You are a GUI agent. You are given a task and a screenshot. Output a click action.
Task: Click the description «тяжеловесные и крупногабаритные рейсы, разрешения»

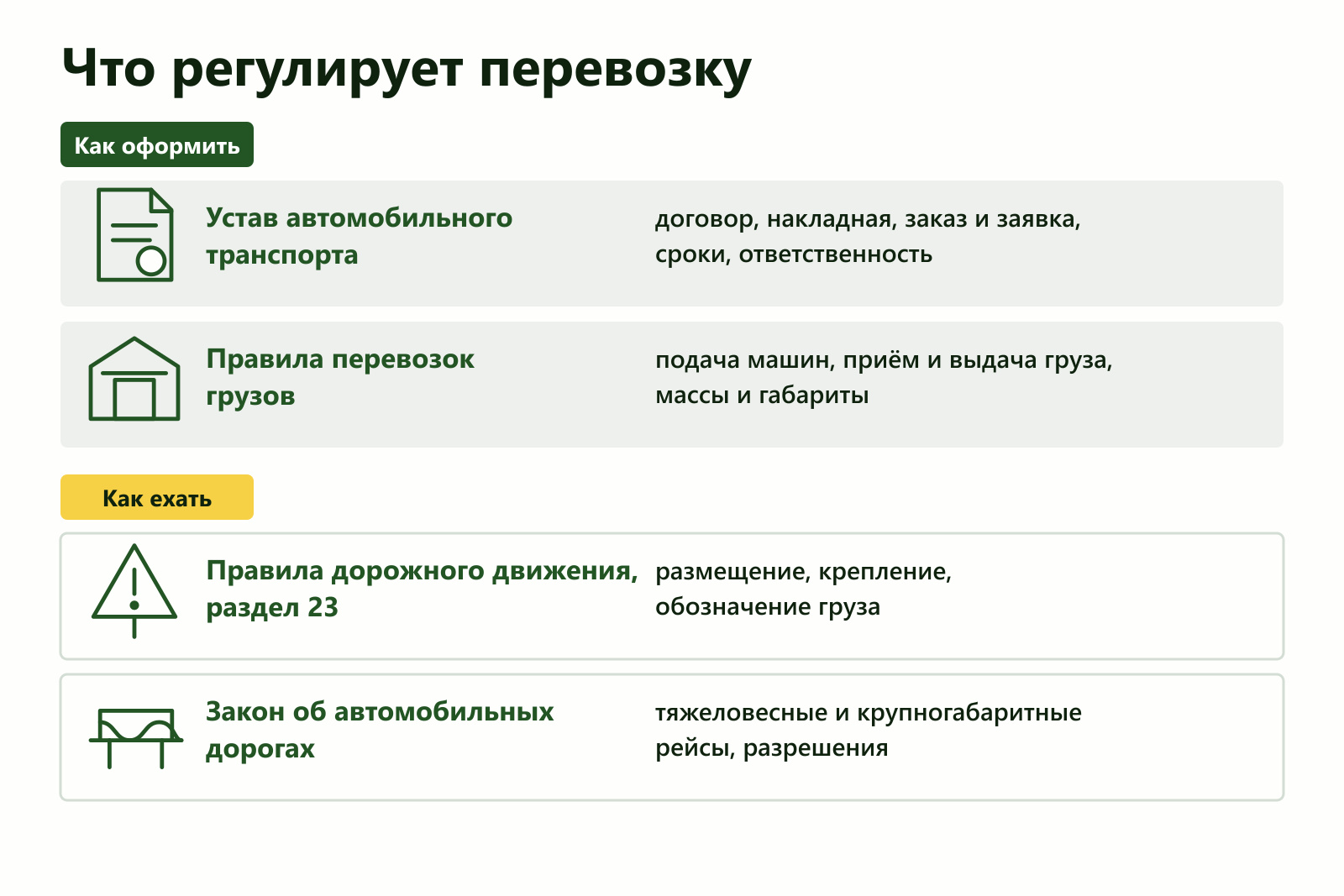click(x=869, y=730)
